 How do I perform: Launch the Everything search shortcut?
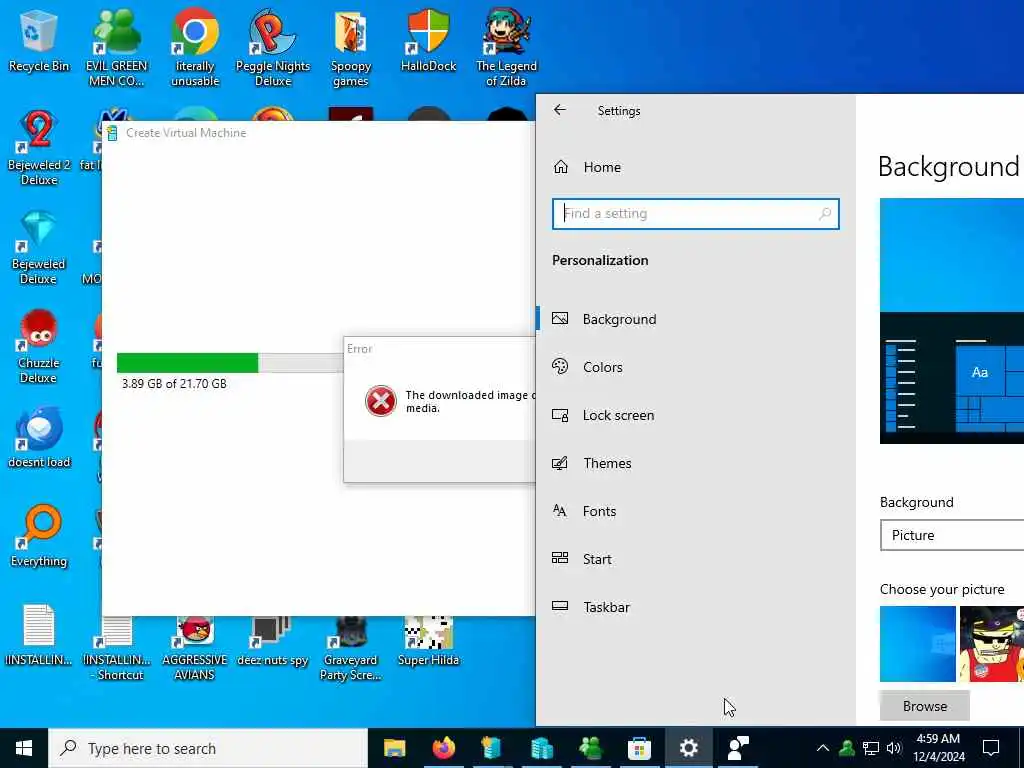[39, 537]
